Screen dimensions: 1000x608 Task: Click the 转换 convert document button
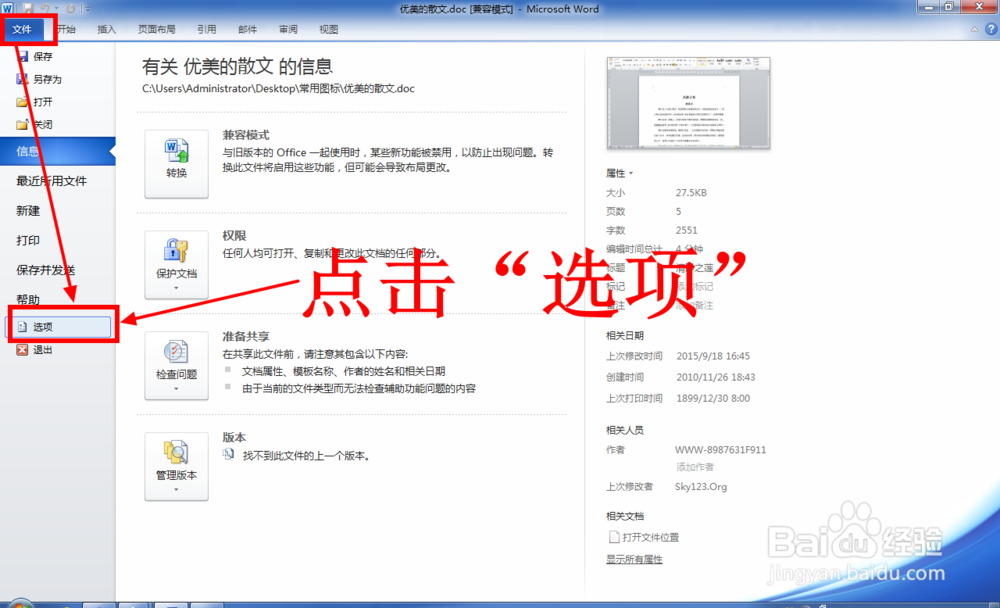(177, 163)
